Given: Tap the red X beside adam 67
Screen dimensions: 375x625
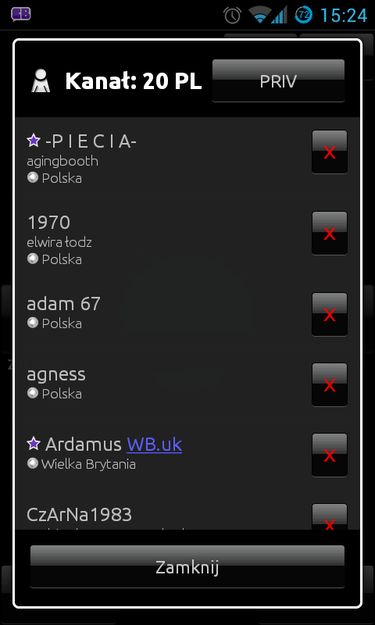Looking at the screenshot, I should [329, 314].
